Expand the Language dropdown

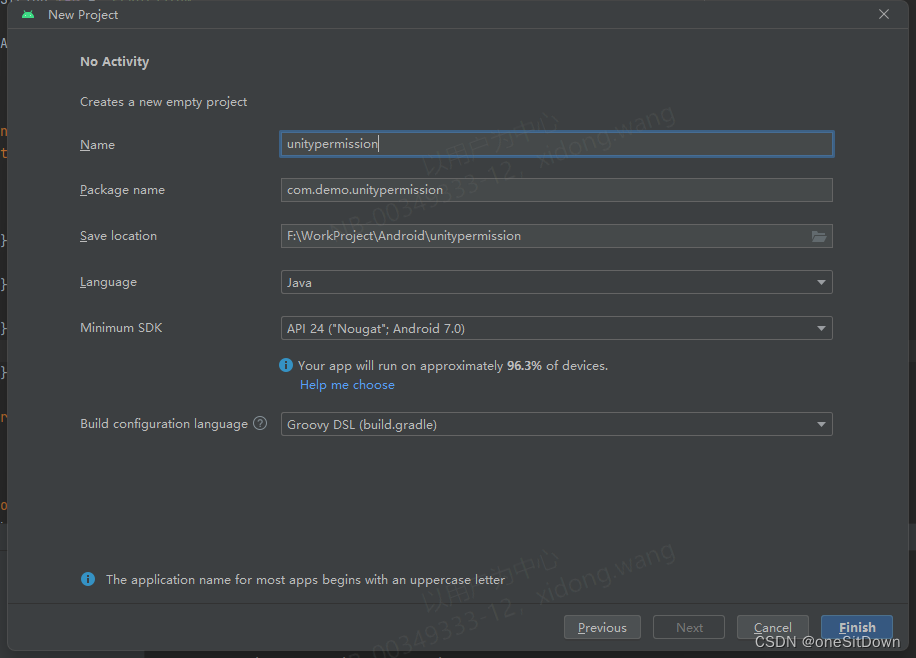[x=820, y=282]
